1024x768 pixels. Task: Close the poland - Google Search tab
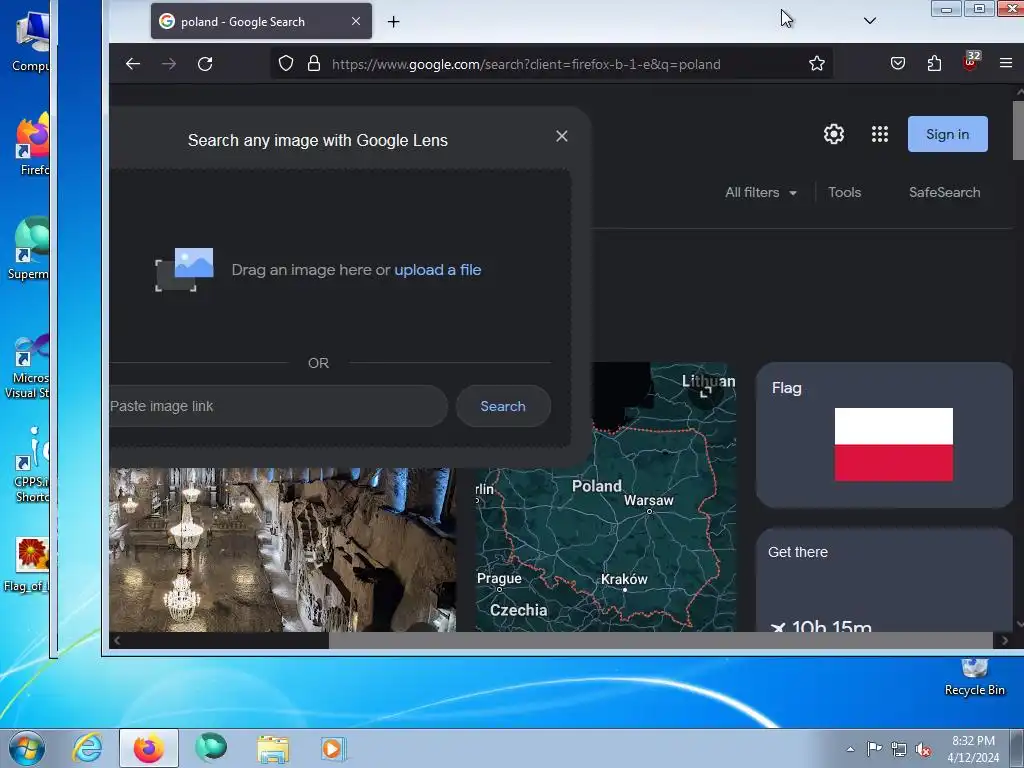pos(356,22)
